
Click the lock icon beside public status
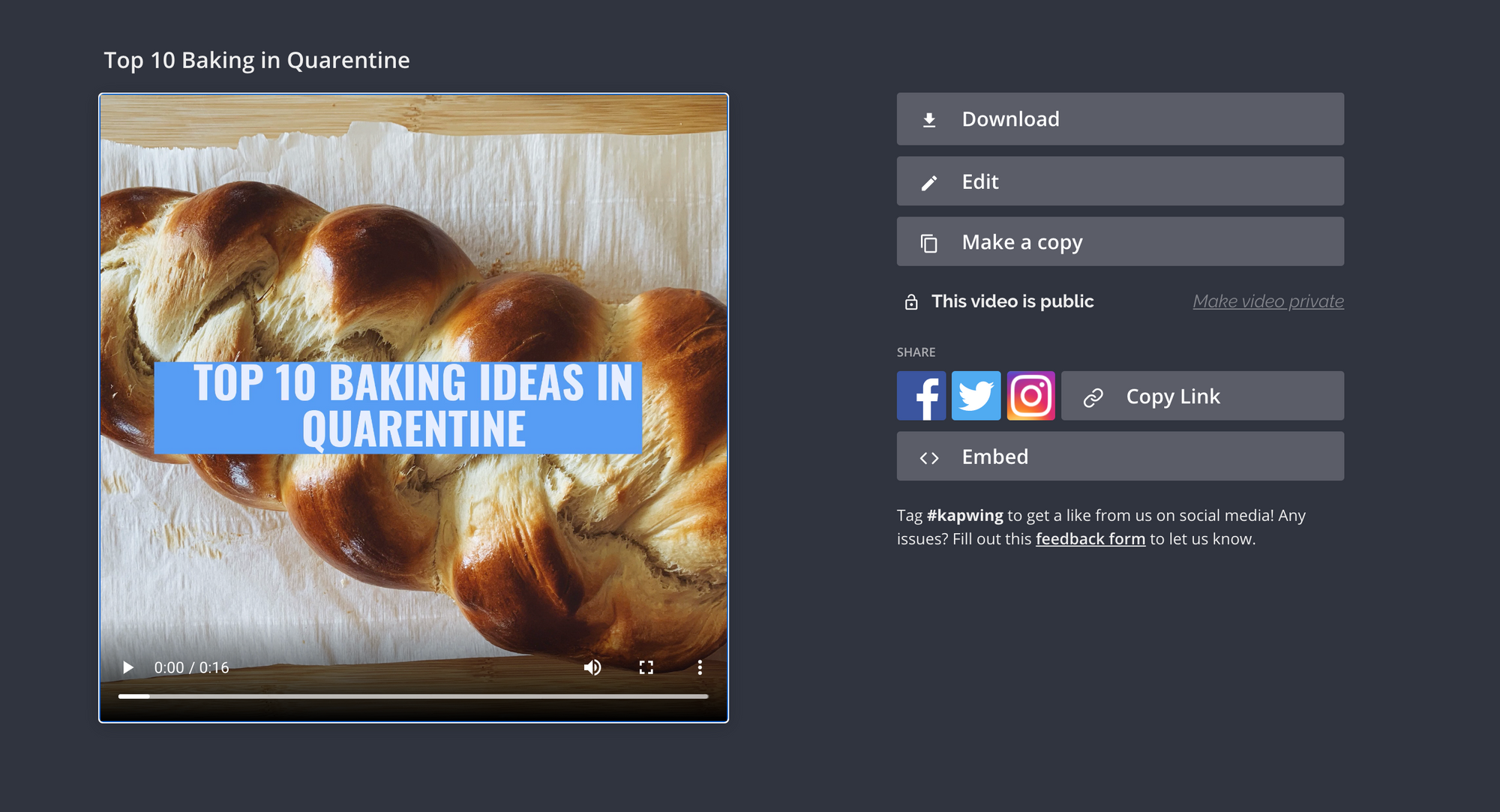click(x=911, y=302)
